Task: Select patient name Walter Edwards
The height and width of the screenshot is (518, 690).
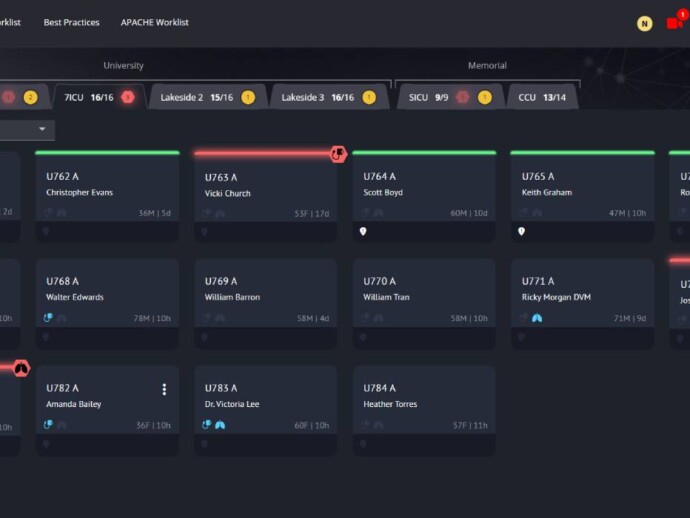Action: [x=75, y=297]
